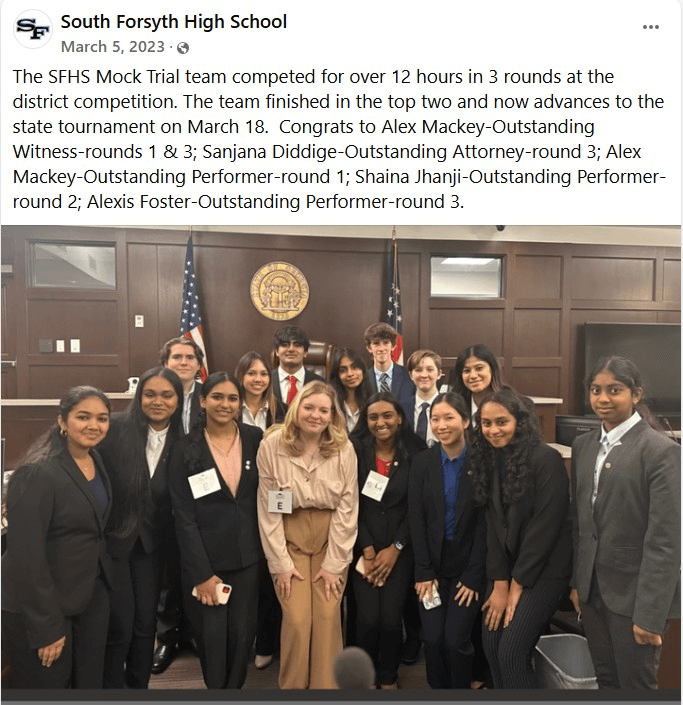This screenshot has width=683, height=705.
Task: Open the March 5, 2023 timestamp link
Action: pyautogui.click(x=113, y=47)
